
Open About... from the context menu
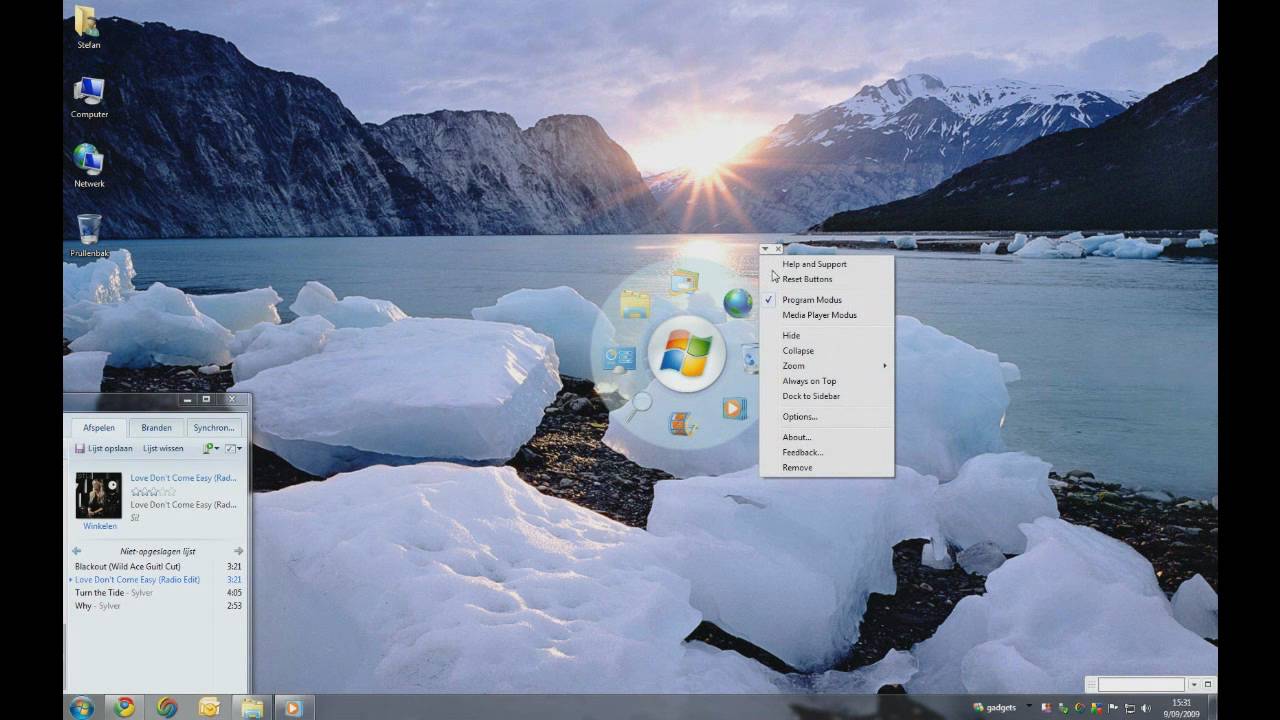click(x=826, y=437)
